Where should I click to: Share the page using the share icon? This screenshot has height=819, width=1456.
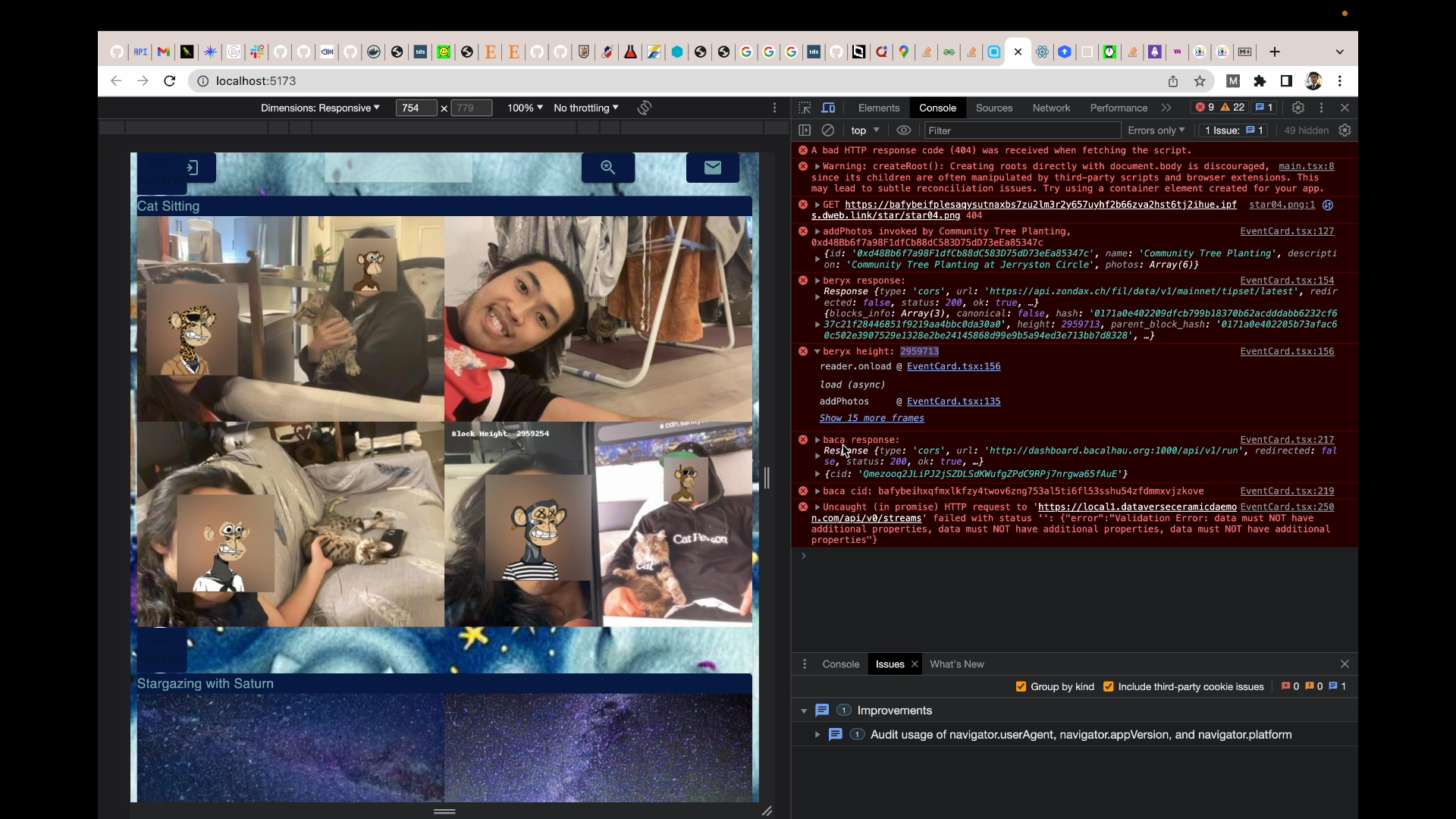[x=1173, y=81]
